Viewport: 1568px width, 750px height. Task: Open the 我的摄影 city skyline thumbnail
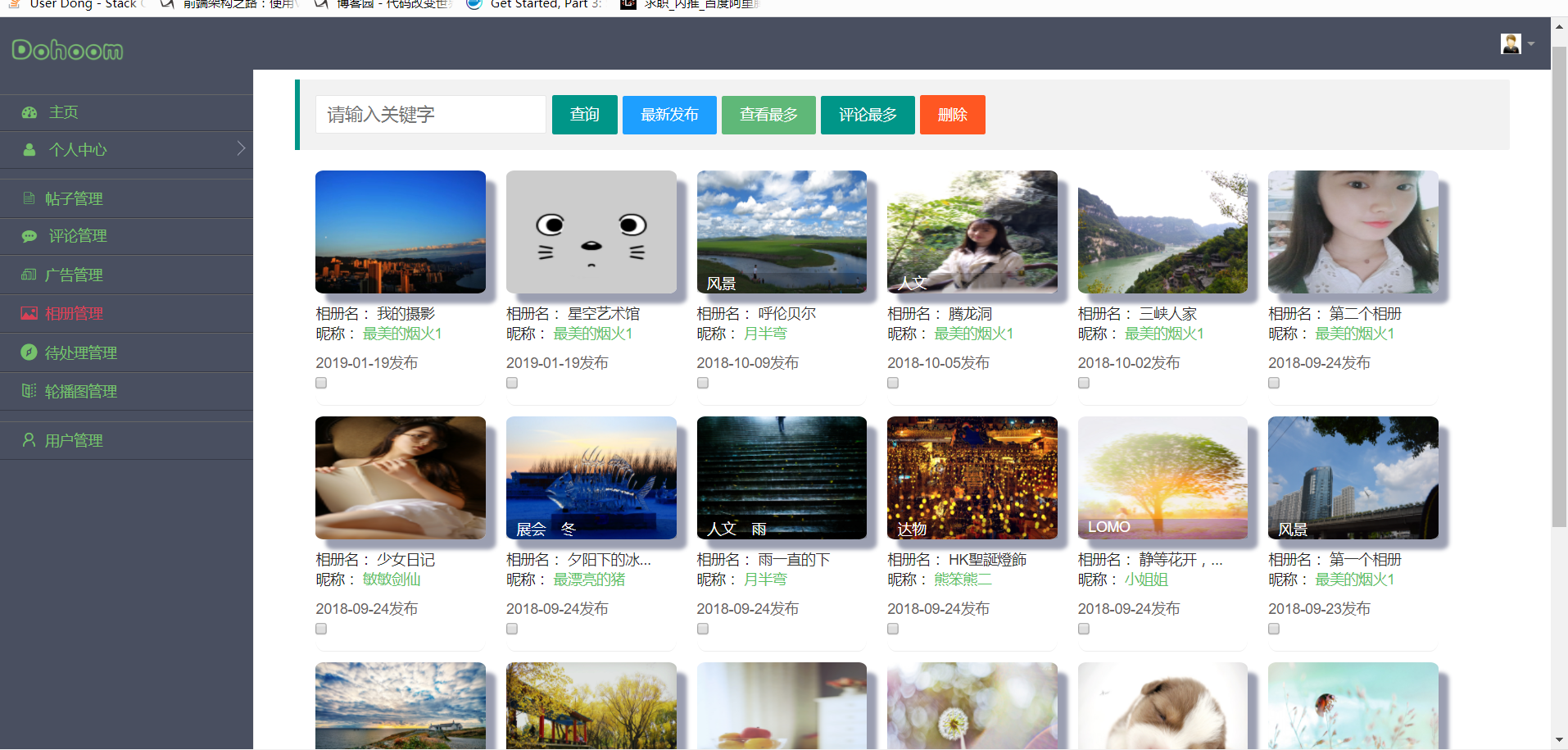point(401,232)
